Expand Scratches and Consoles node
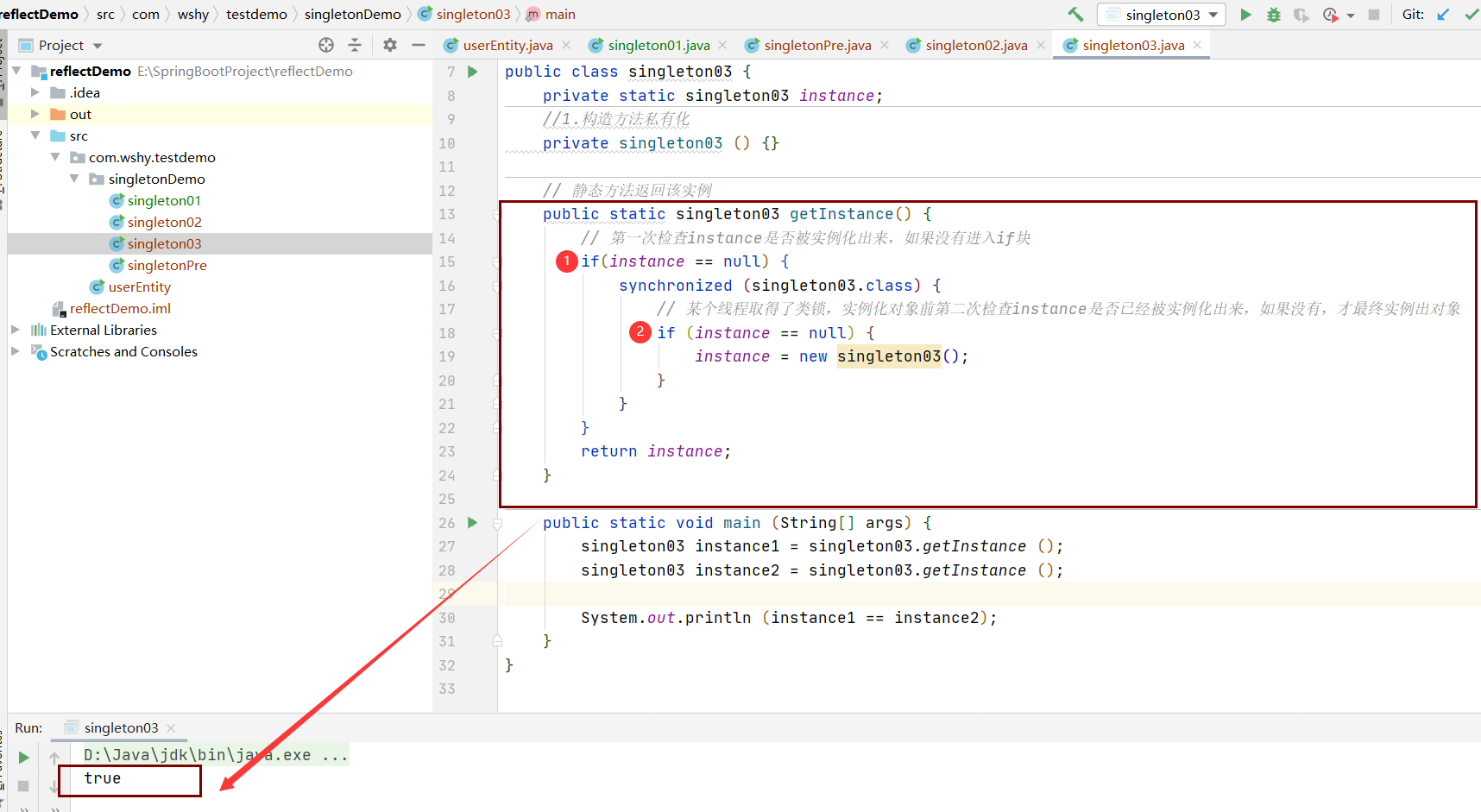This screenshot has width=1481, height=812. point(16,351)
